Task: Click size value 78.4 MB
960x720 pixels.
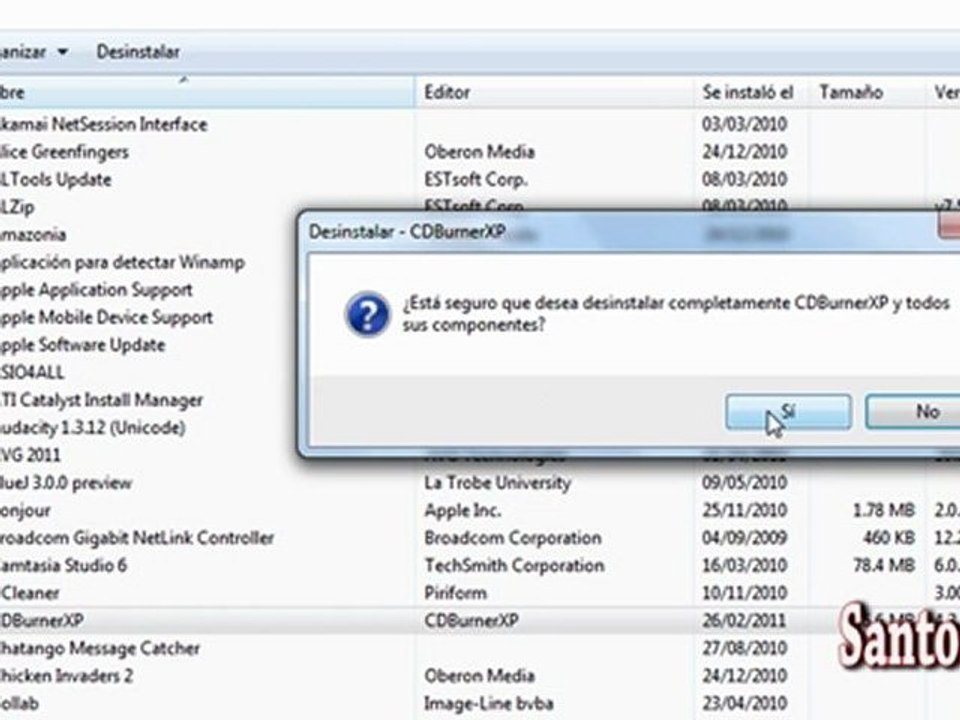Action: tap(883, 565)
